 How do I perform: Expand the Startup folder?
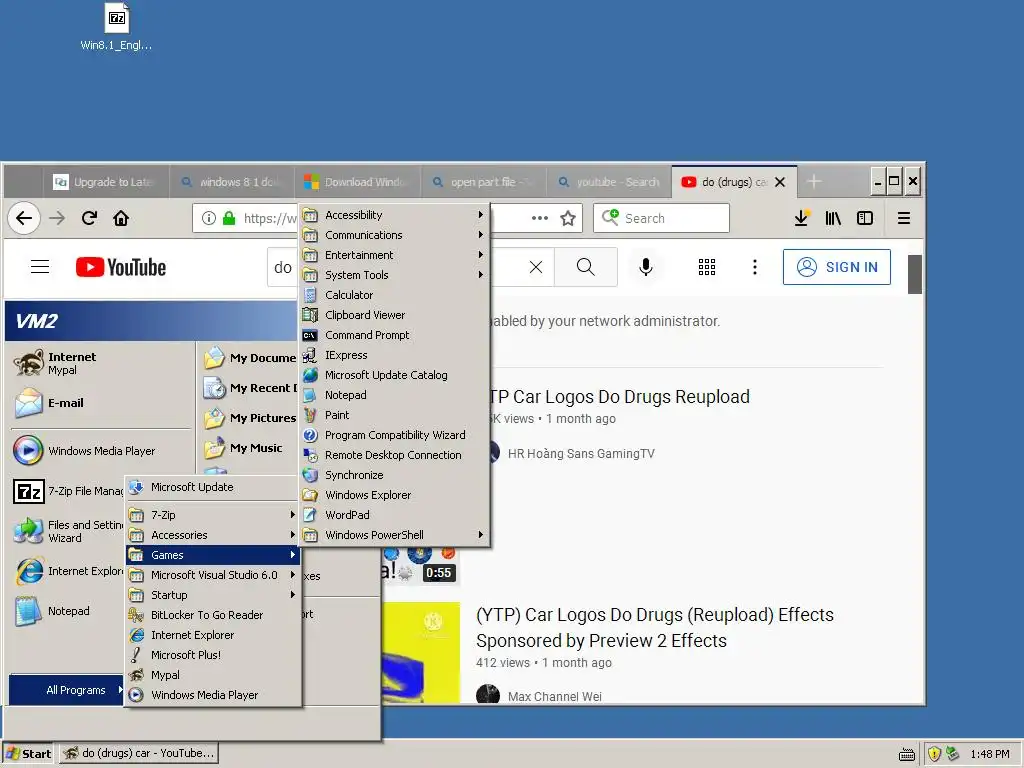point(213,595)
